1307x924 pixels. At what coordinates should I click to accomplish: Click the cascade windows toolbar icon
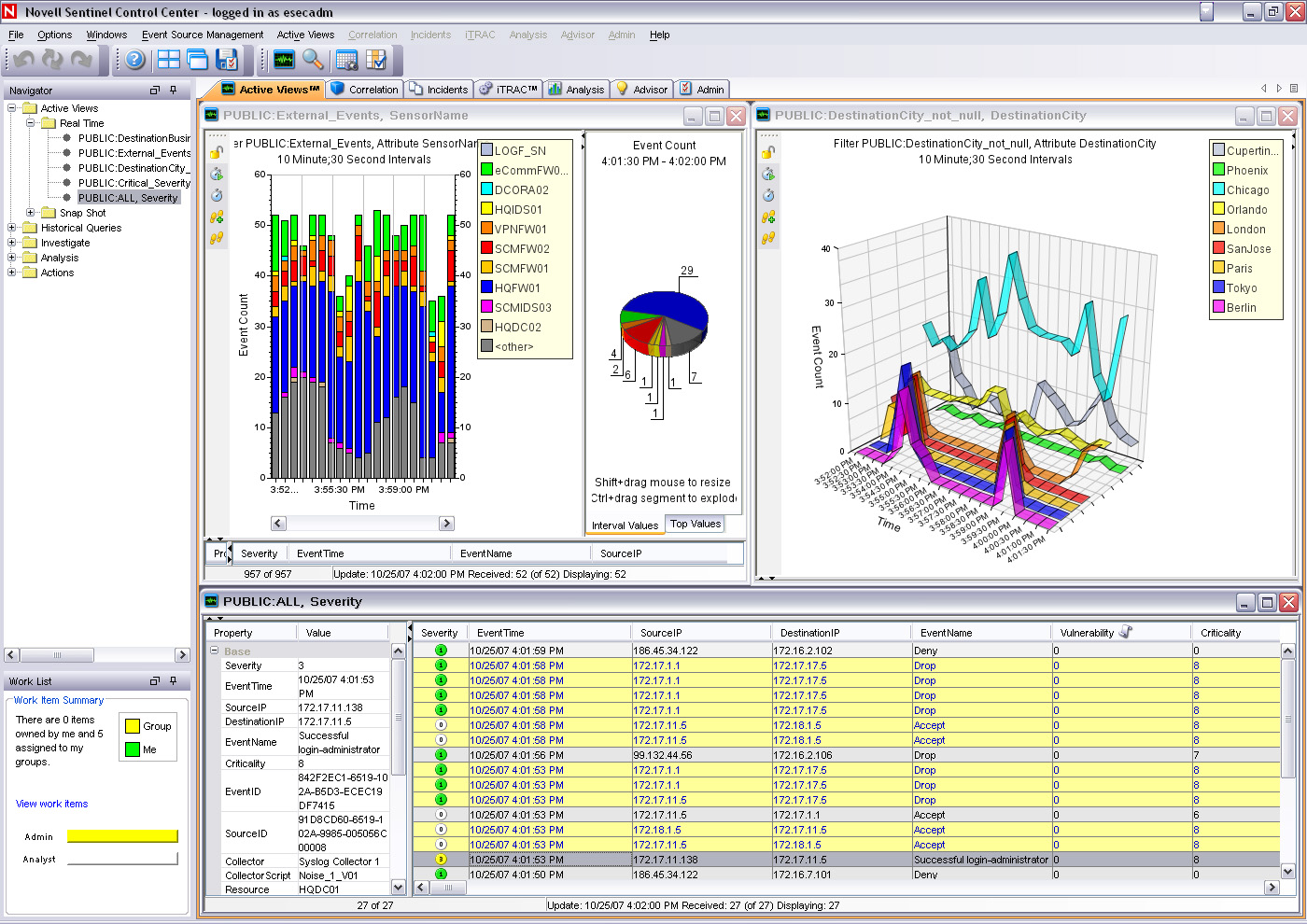pyautogui.click(x=197, y=60)
